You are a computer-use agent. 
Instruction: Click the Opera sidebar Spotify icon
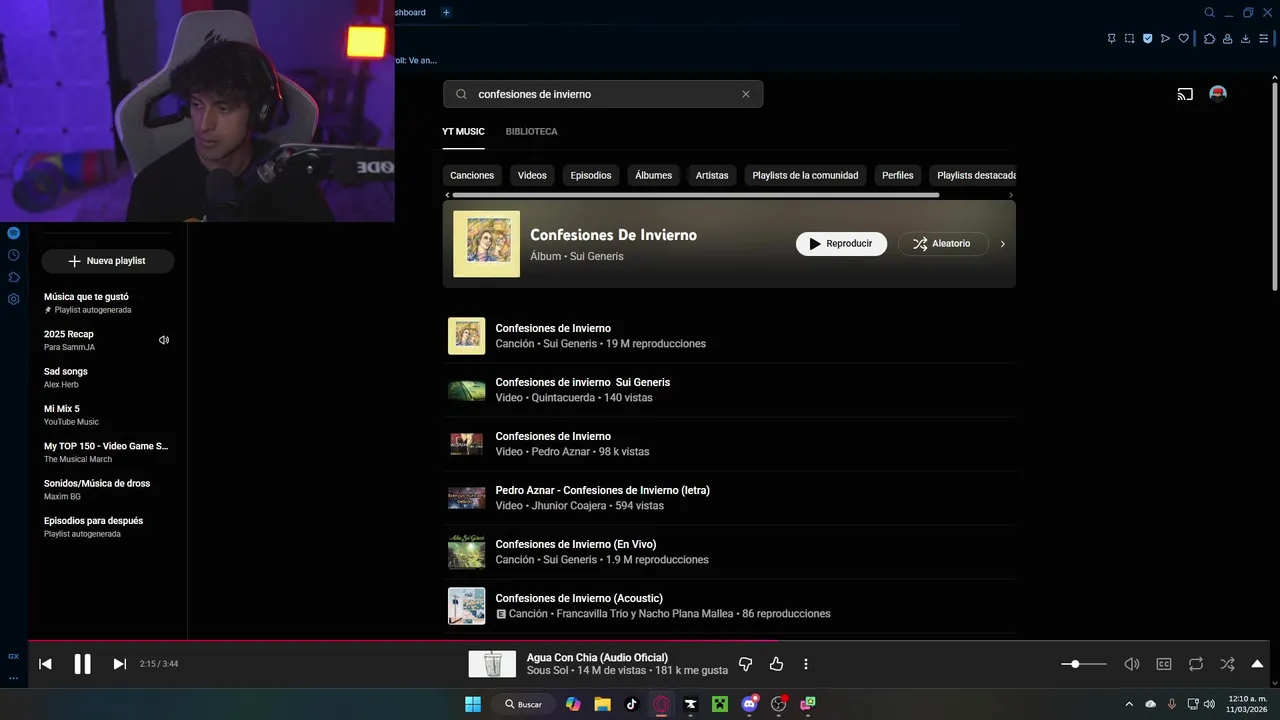(x=13, y=233)
